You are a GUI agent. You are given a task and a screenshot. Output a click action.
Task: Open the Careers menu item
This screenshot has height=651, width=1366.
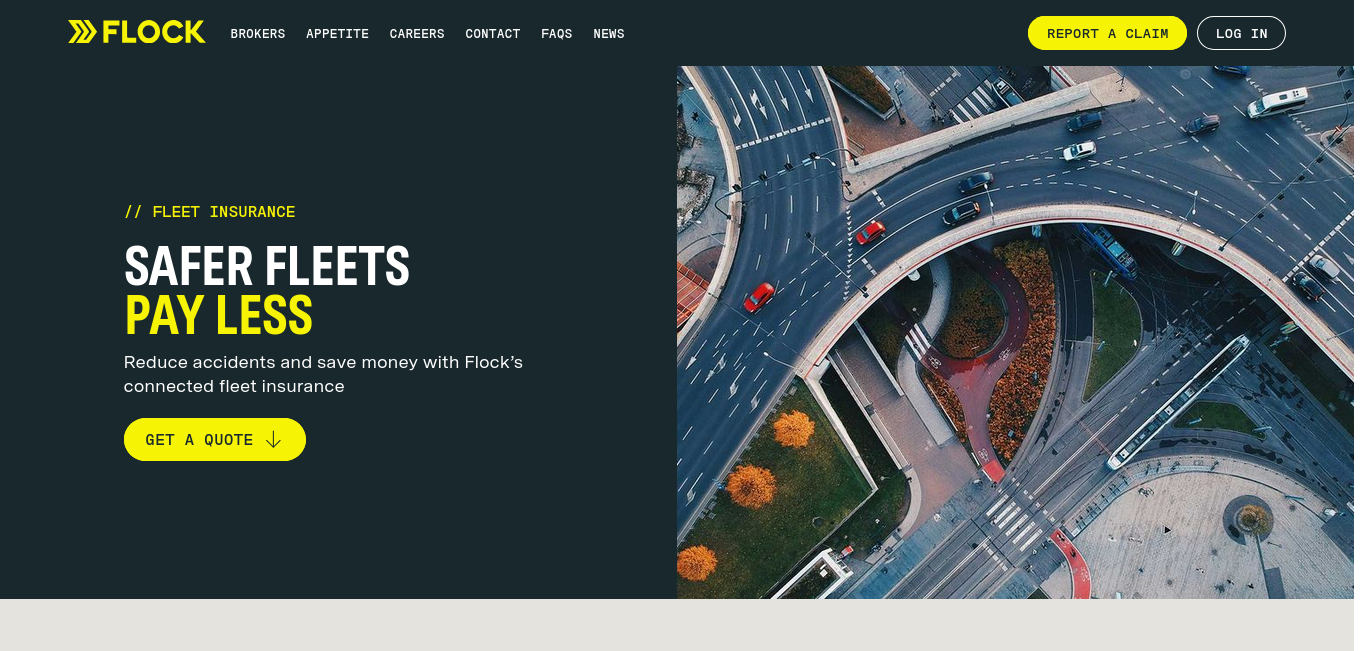click(x=417, y=34)
